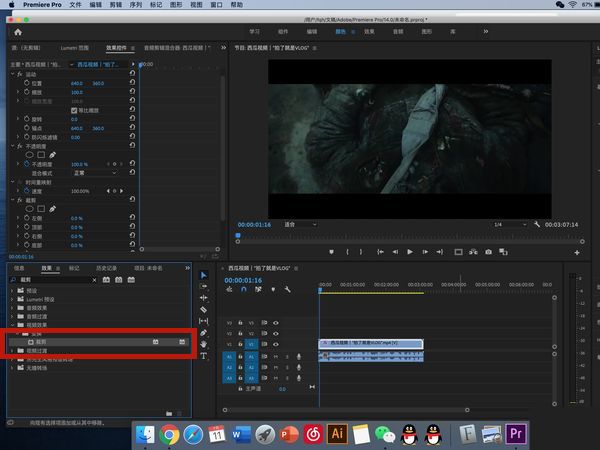This screenshot has height=450, width=600.
Task: Select the Pen tool in the tools panel
Action: pyautogui.click(x=204, y=333)
